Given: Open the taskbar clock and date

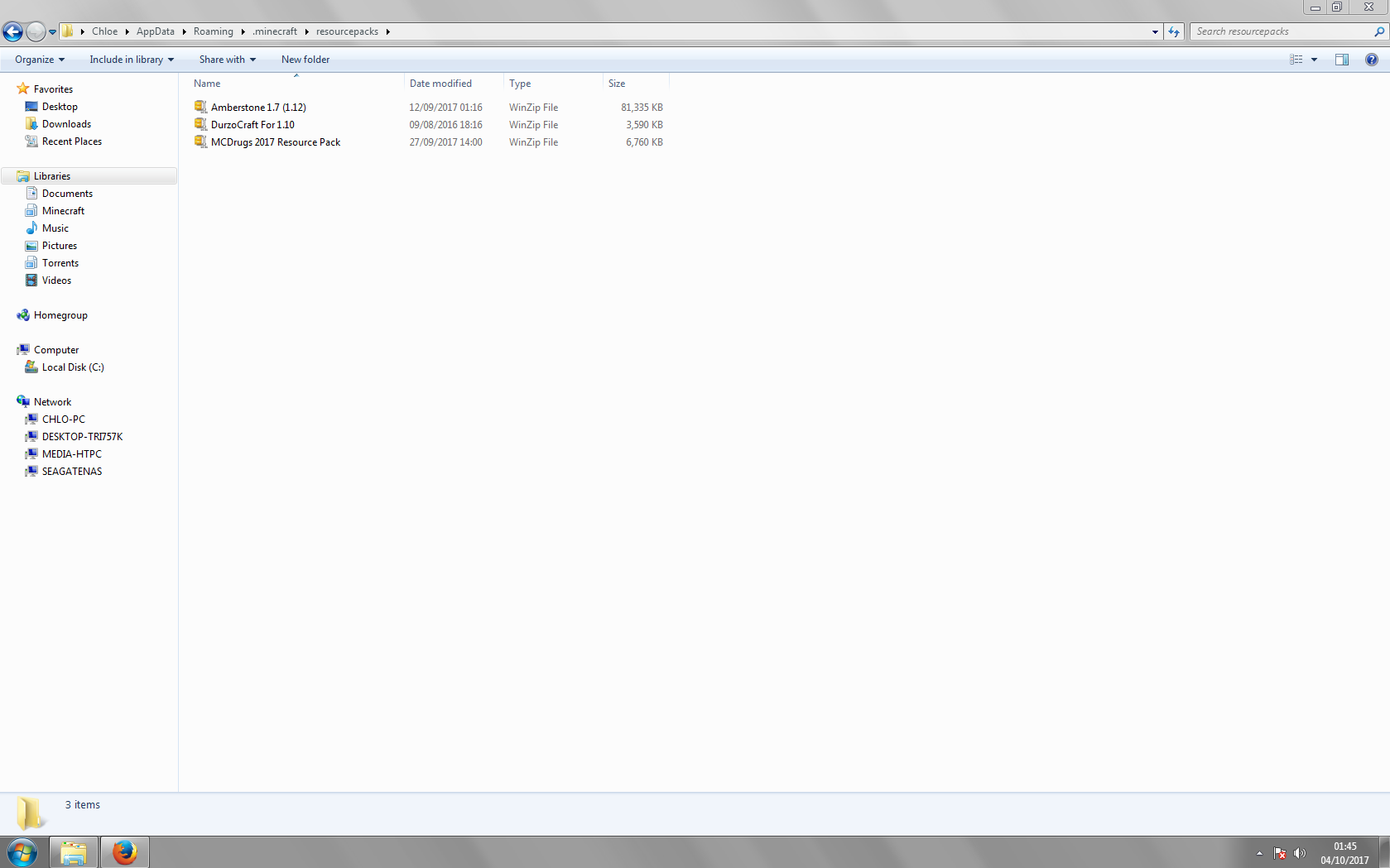Looking at the screenshot, I should 1344,853.
